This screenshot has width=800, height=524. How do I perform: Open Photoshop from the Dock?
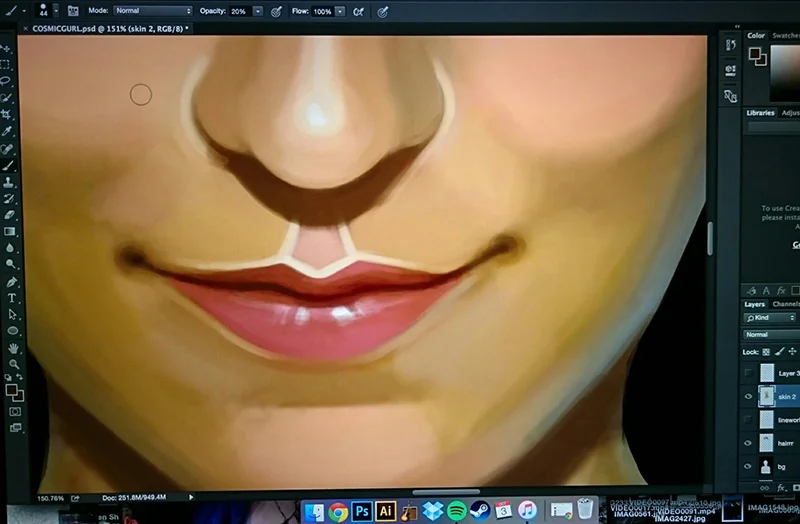(x=362, y=511)
